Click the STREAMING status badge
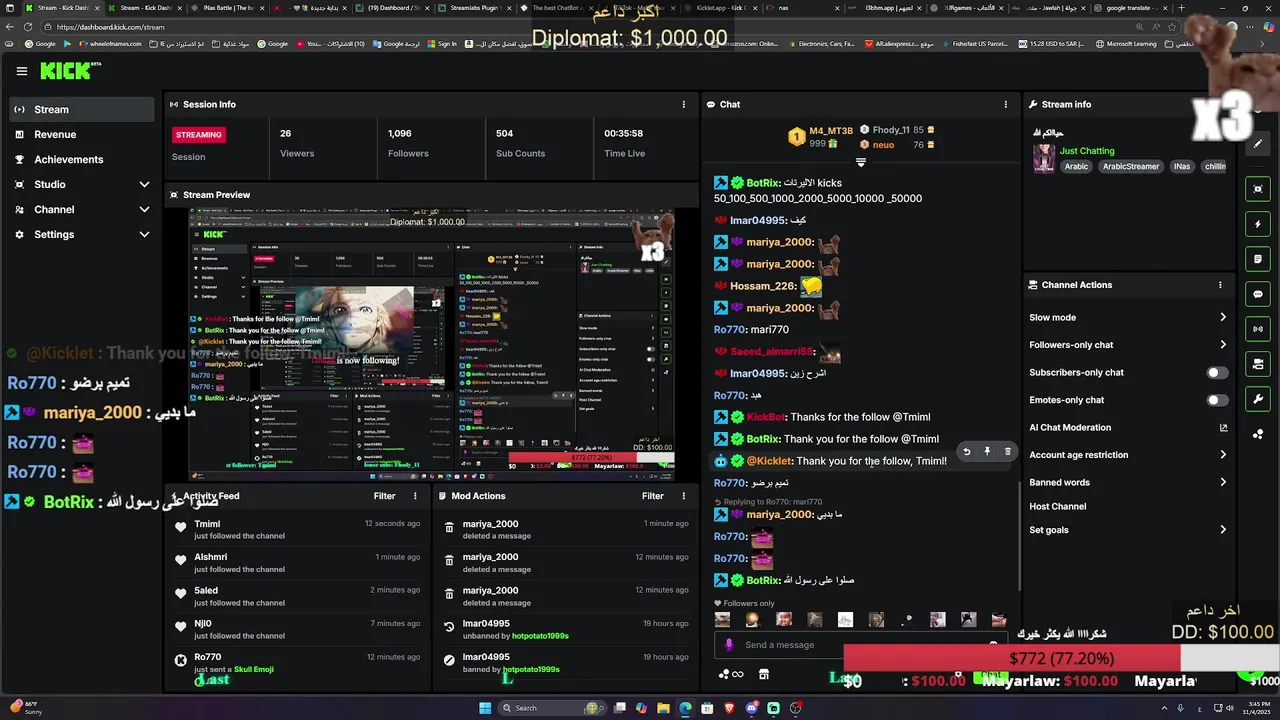1280x720 pixels. [x=199, y=134]
